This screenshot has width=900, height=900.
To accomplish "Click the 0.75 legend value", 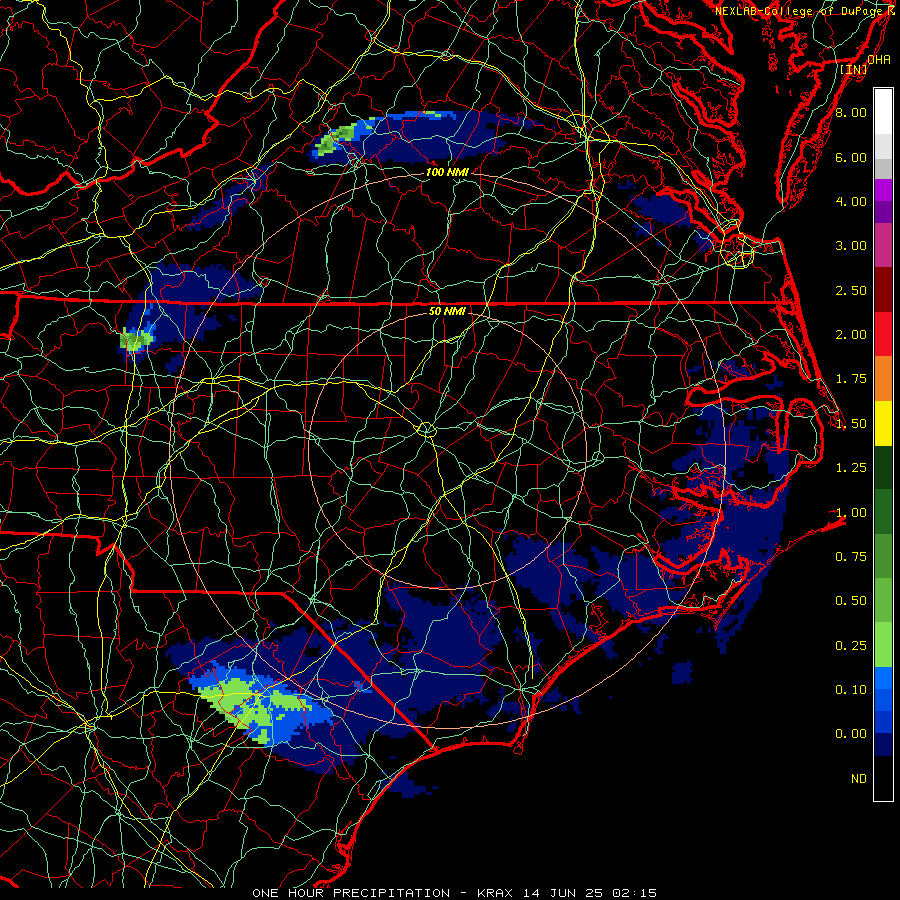I will coord(851,556).
